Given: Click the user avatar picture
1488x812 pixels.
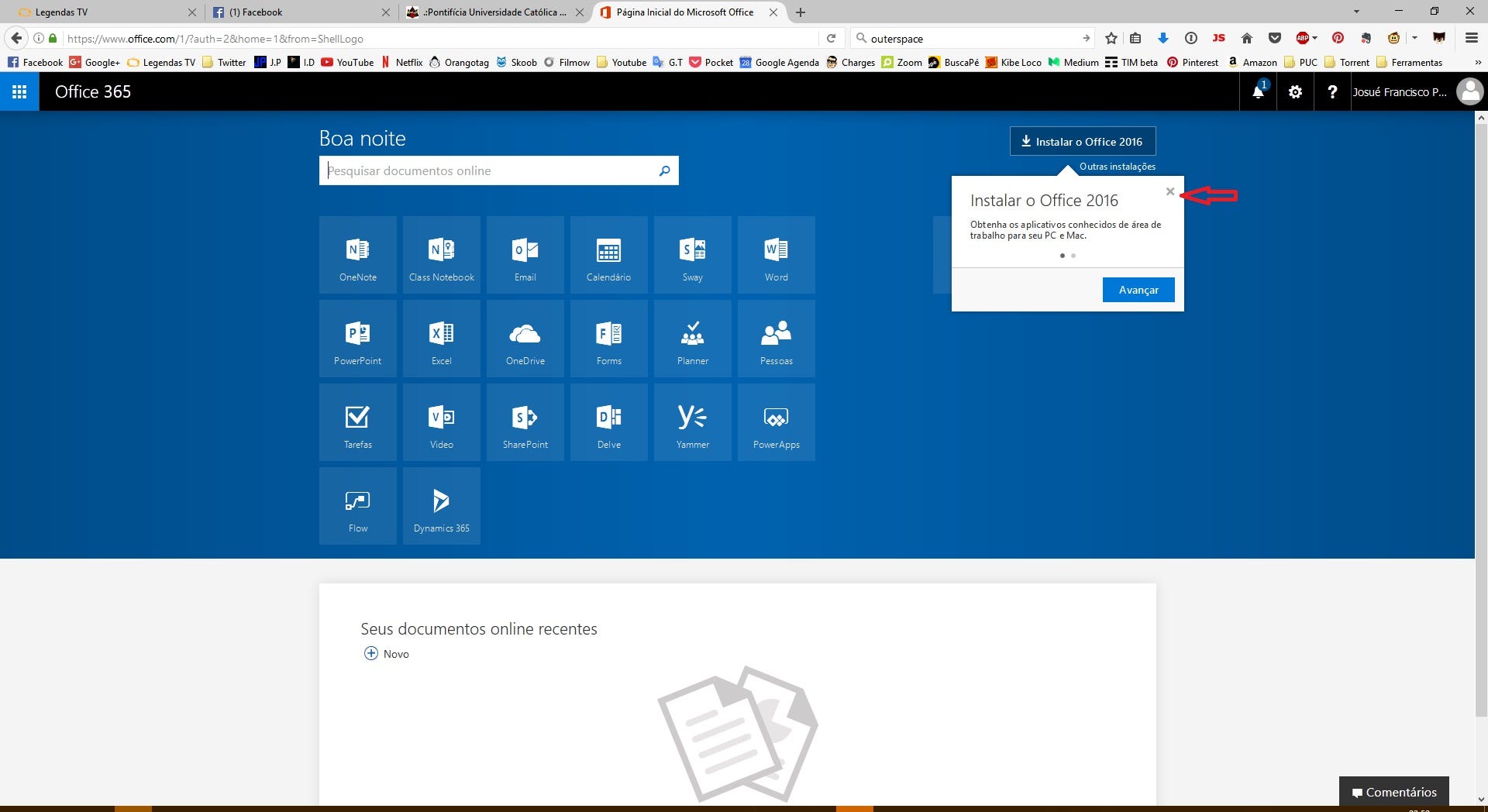Looking at the screenshot, I should 1469,91.
